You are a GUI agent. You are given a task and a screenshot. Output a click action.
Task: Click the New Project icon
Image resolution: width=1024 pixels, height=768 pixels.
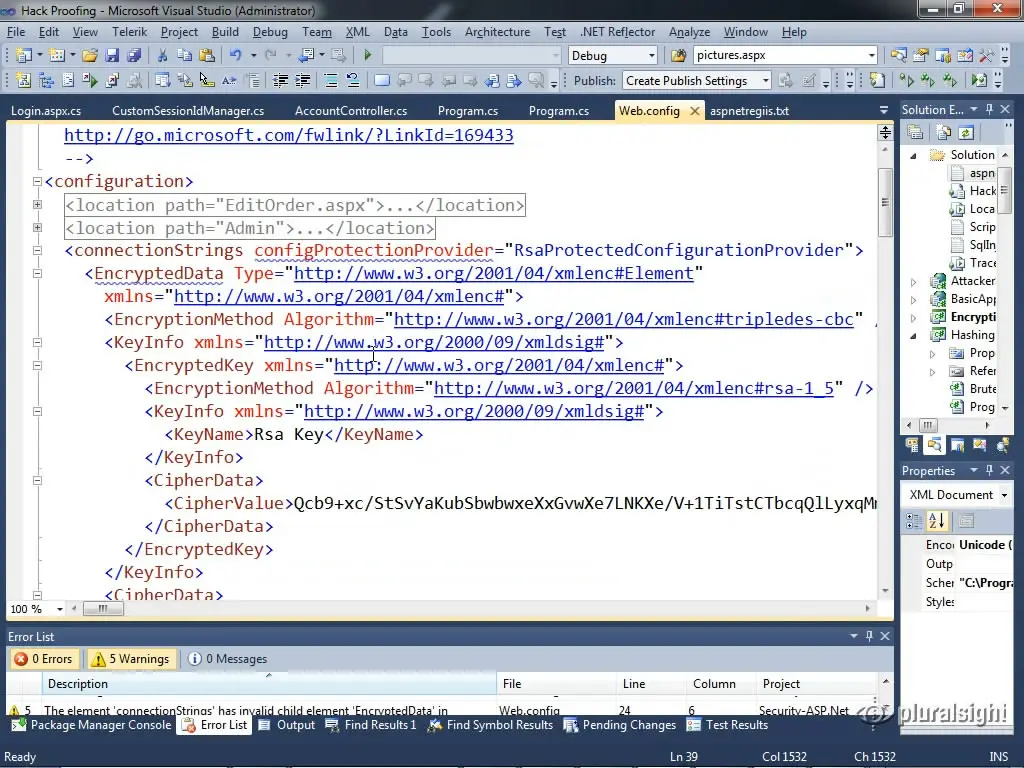point(23,56)
